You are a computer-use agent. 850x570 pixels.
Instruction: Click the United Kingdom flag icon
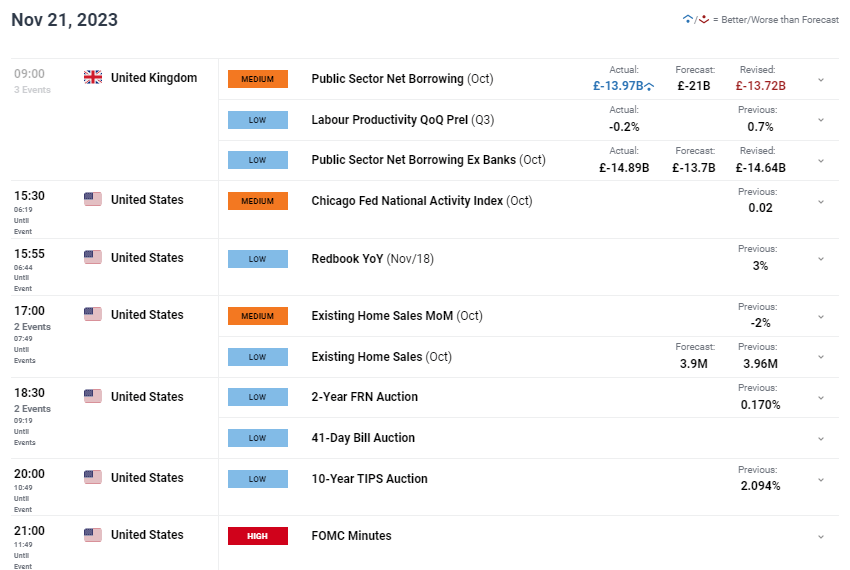93,78
